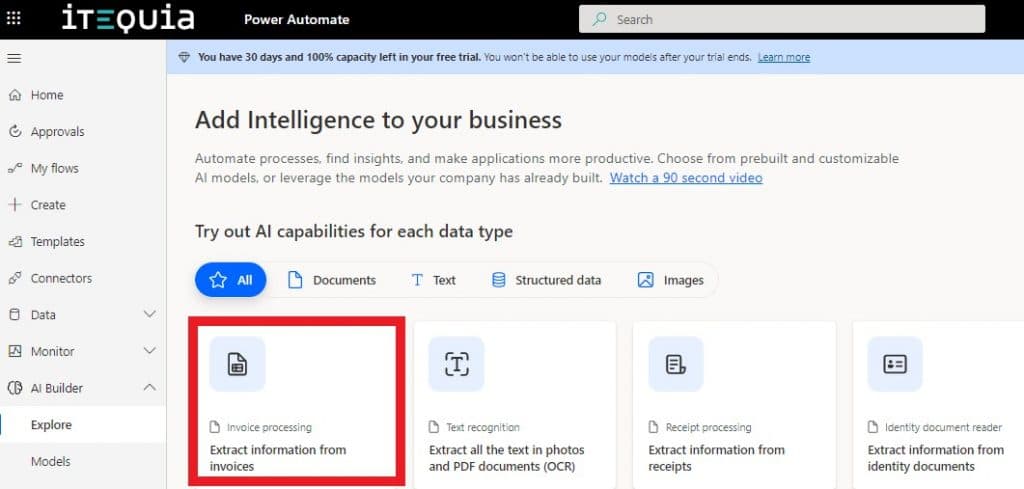The image size is (1024, 489).
Task: Open Approvals in the sidebar
Action: 83,132
